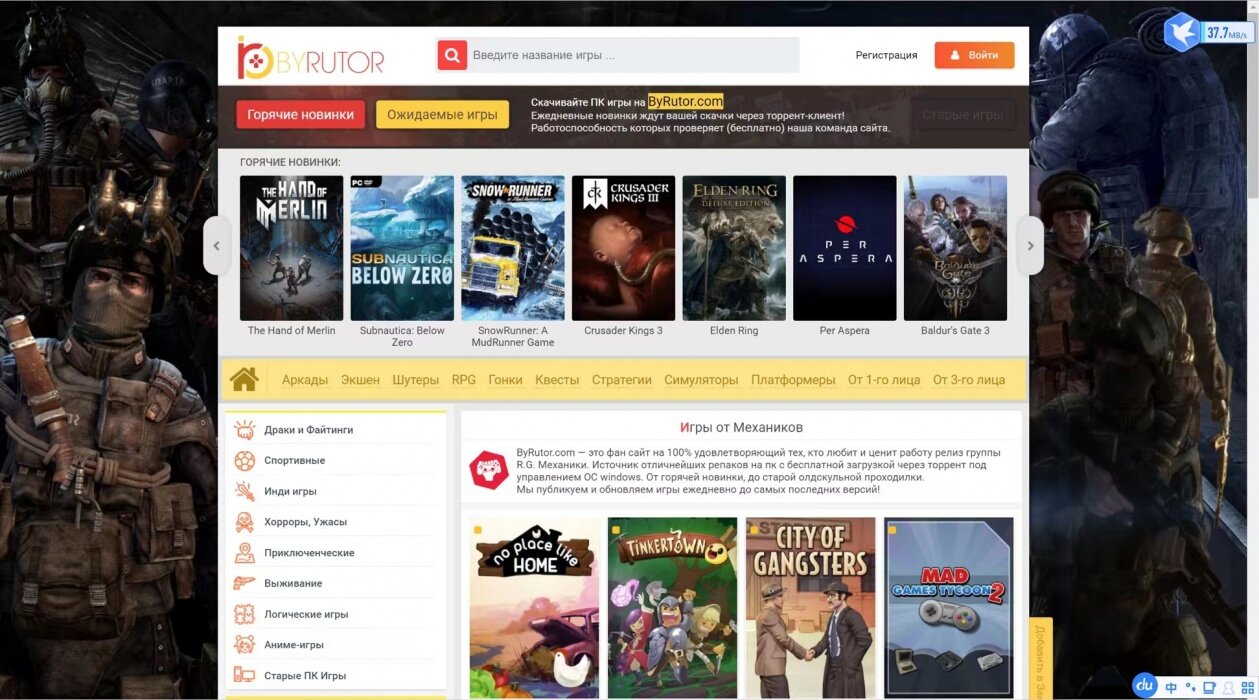
Task: Click the soccer ball icon beside Спортивные
Action: [x=244, y=461]
